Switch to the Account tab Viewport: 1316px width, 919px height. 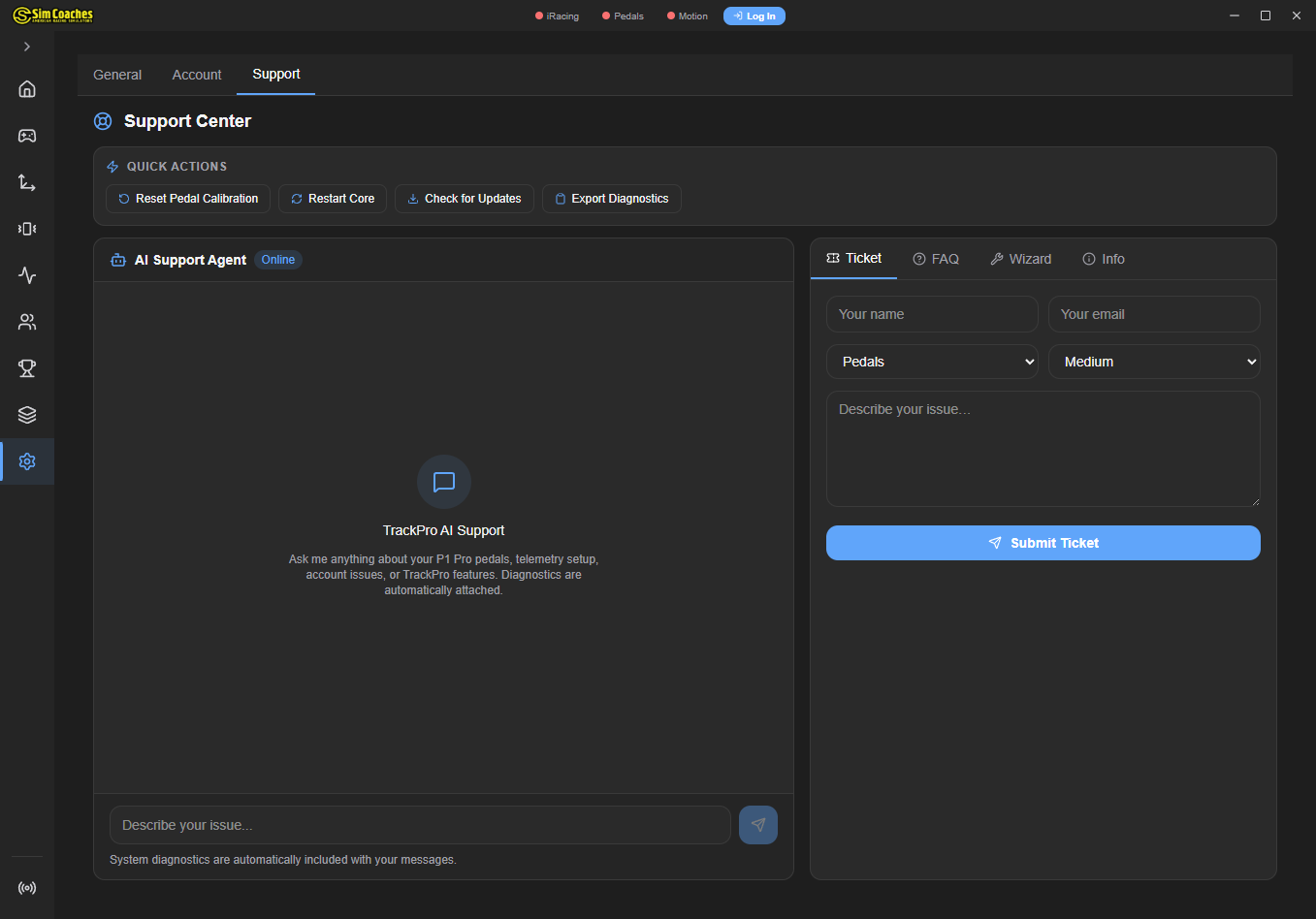pyautogui.click(x=197, y=75)
